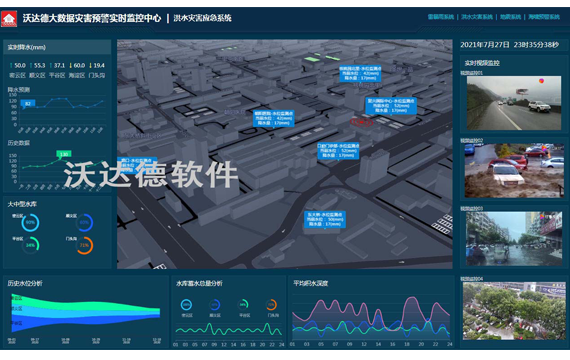Click the blue gauge in reservoir storage analysis

pos(215,305)
